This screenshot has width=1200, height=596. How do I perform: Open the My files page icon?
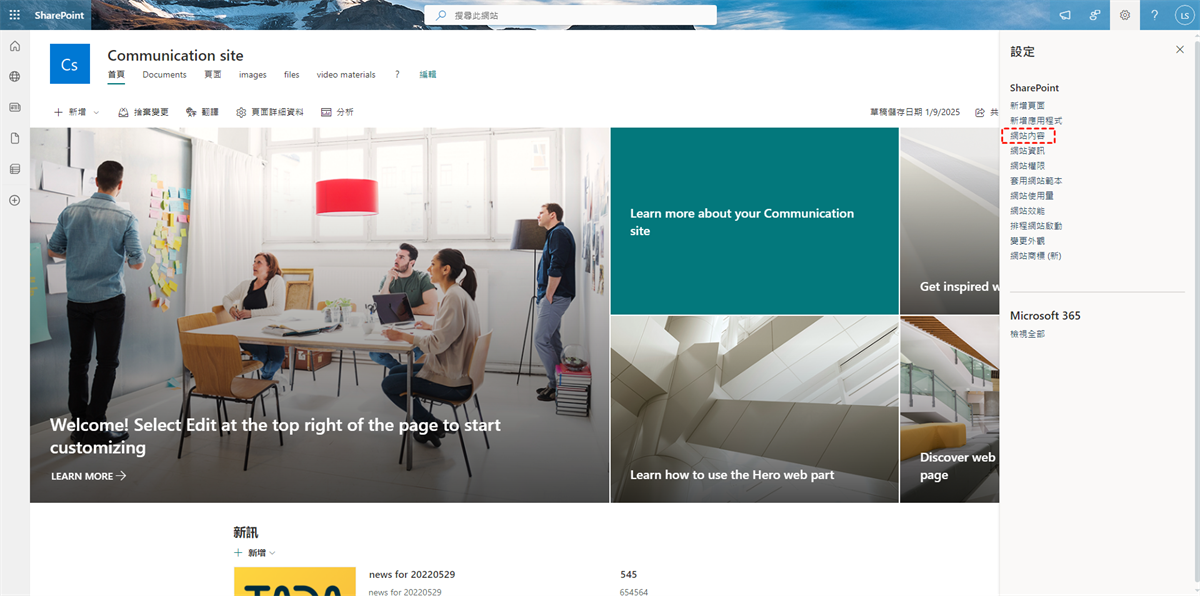click(14, 138)
